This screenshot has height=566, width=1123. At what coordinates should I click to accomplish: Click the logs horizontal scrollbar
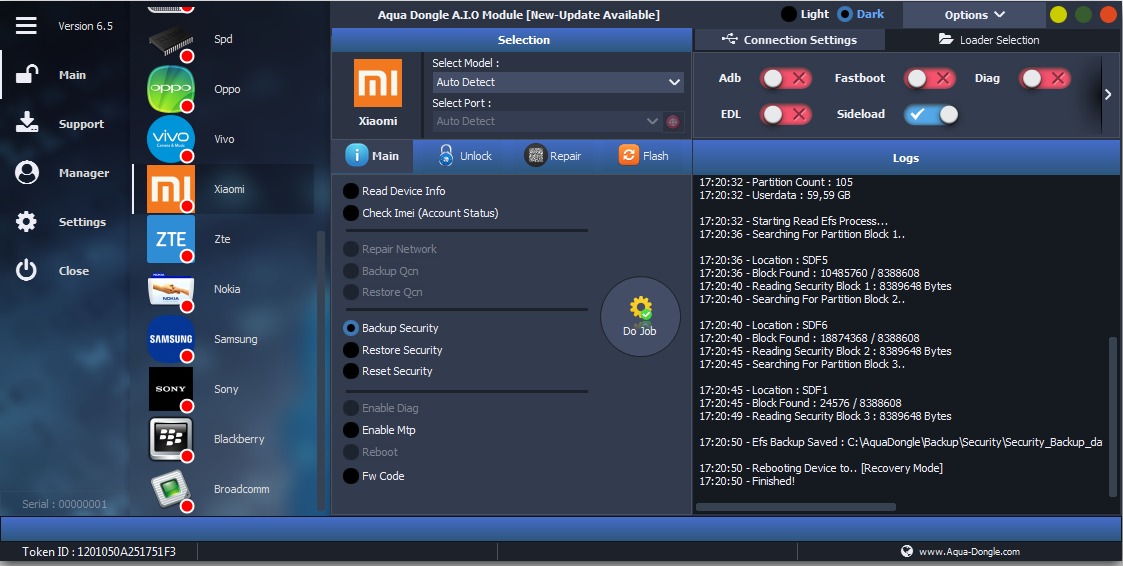click(x=796, y=507)
